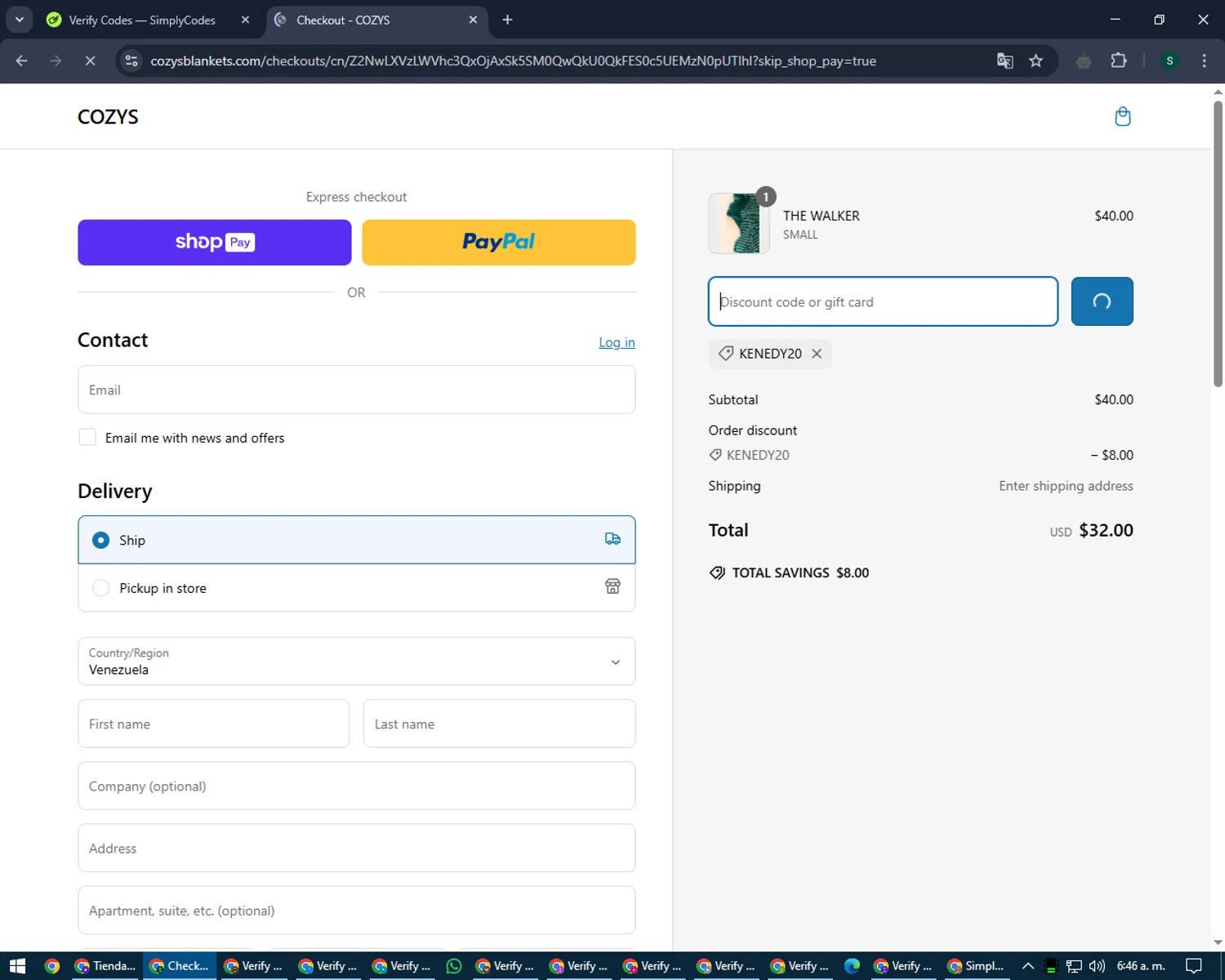Click the page vertical scrollbar
The width and height of the screenshot is (1225, 980).
1218,243
